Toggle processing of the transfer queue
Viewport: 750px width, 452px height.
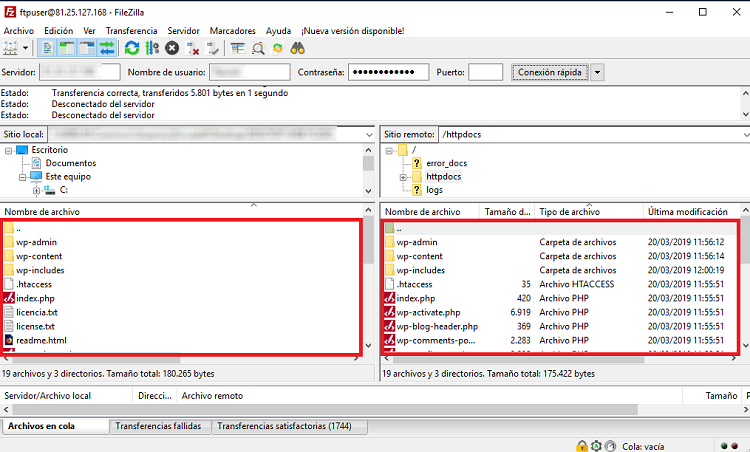152,48
